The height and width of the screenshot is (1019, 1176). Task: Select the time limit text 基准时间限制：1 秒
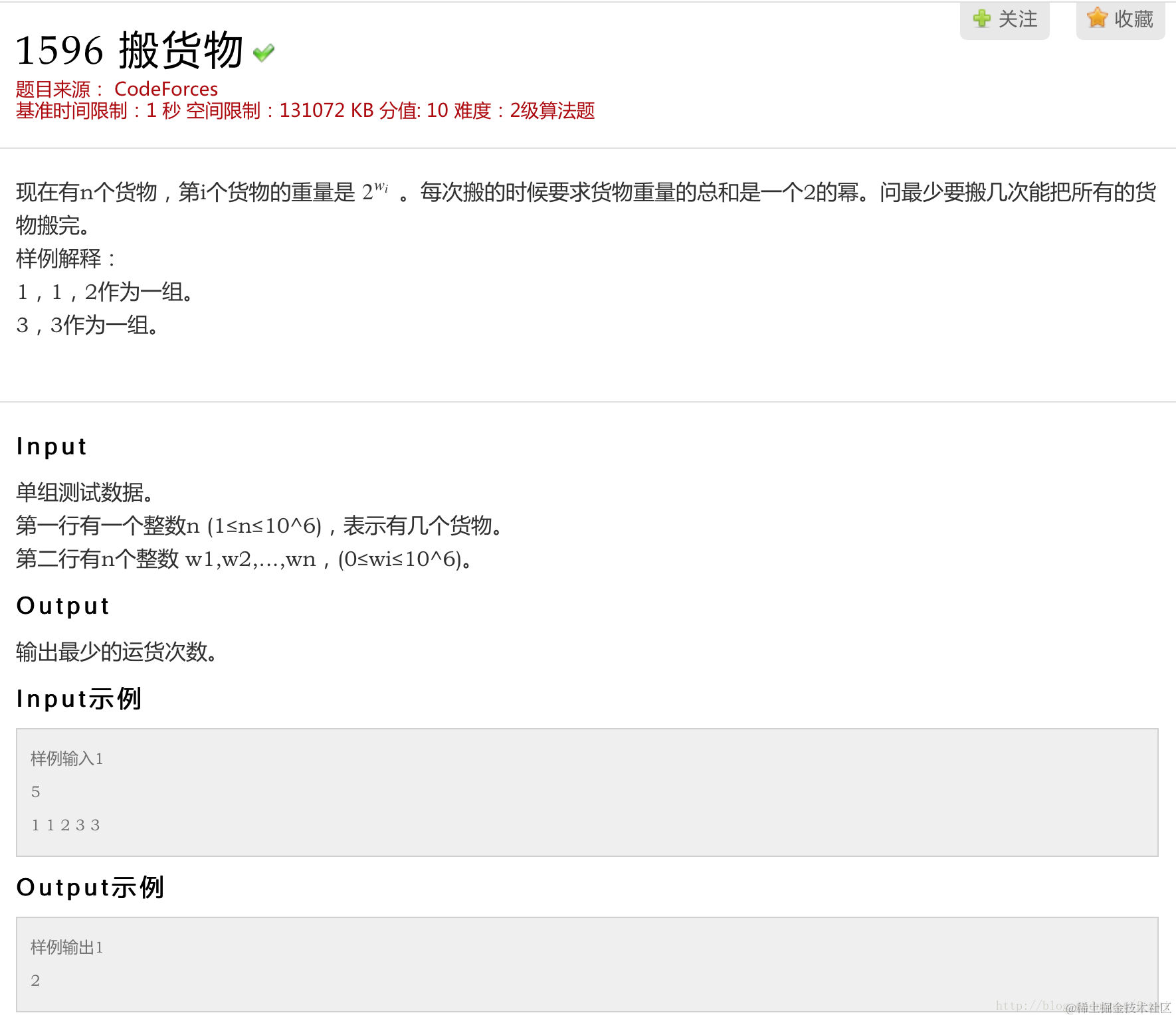point(98,110)
